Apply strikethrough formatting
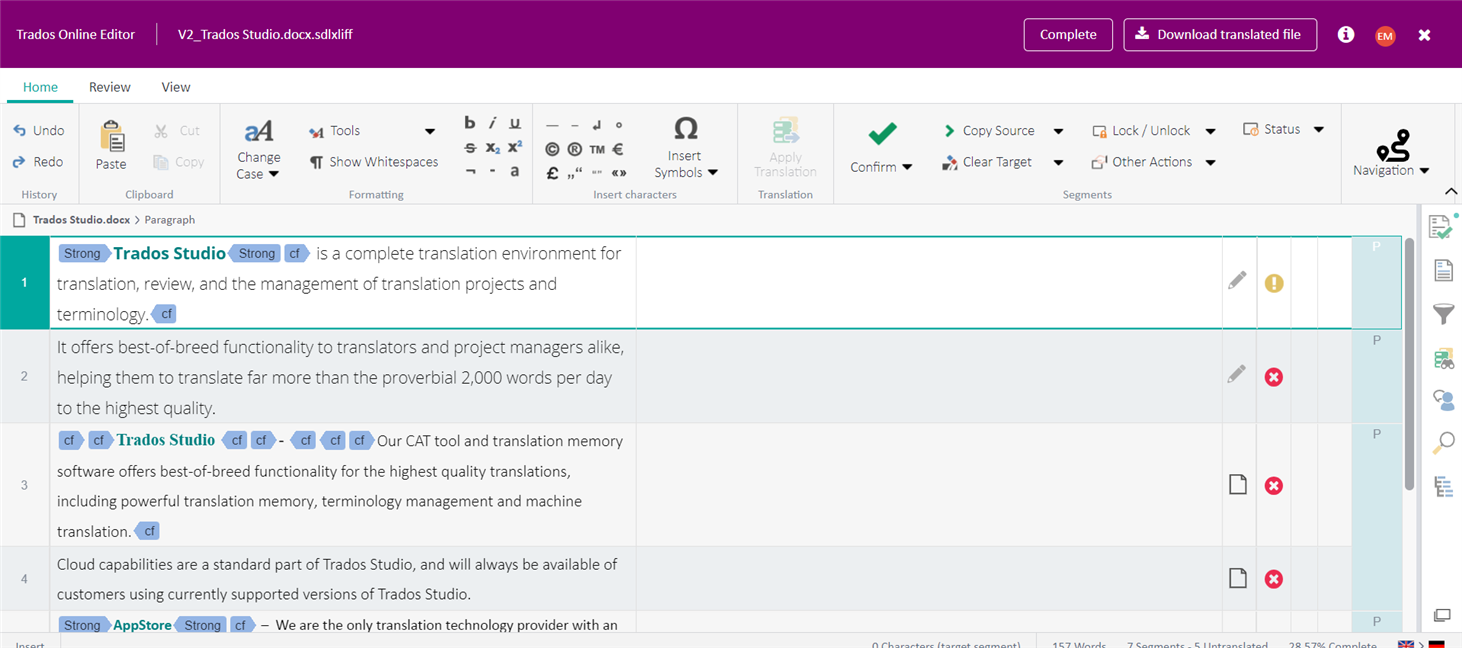 pos(470,147)
